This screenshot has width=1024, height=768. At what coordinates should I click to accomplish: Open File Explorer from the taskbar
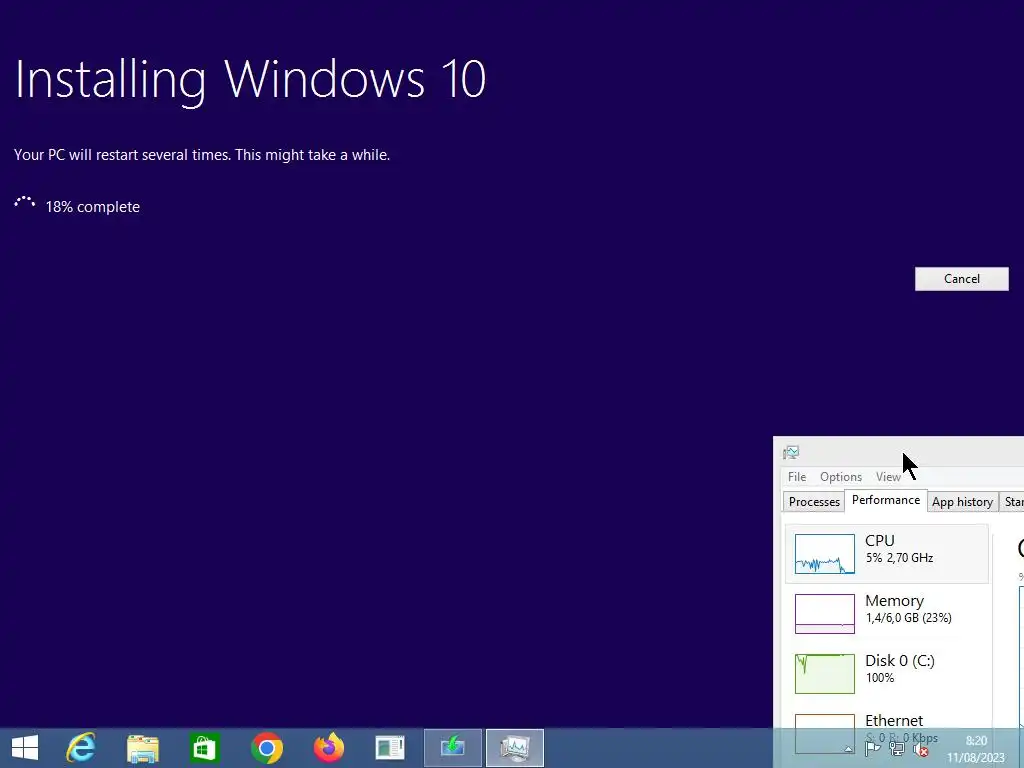pyautogui.click(x=142, y=748)
